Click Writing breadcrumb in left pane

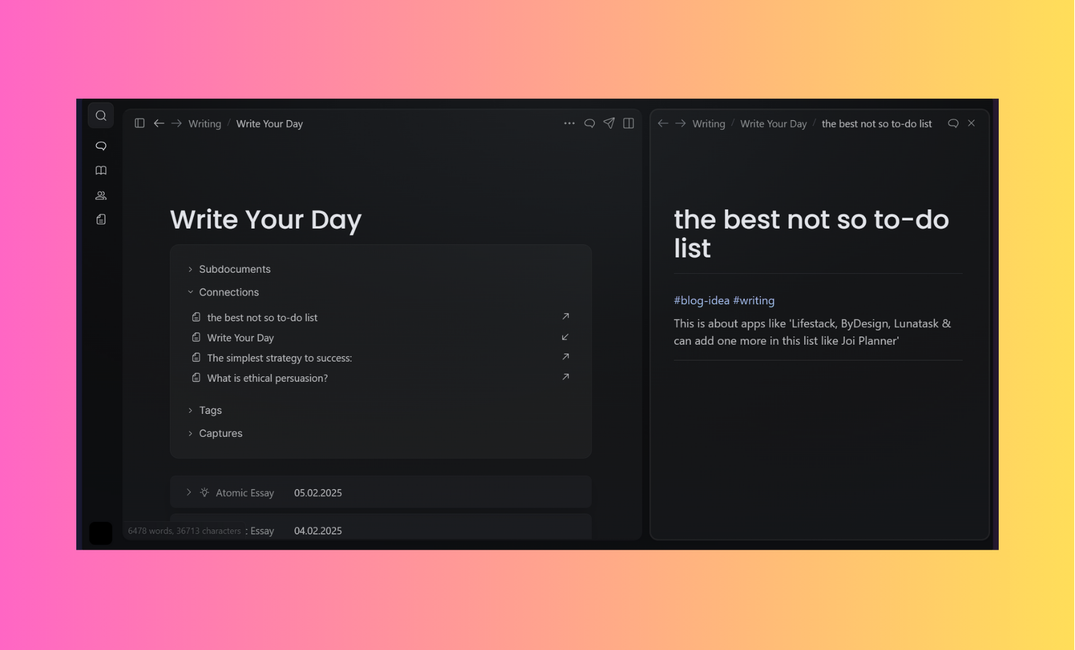tap(205, 124)
